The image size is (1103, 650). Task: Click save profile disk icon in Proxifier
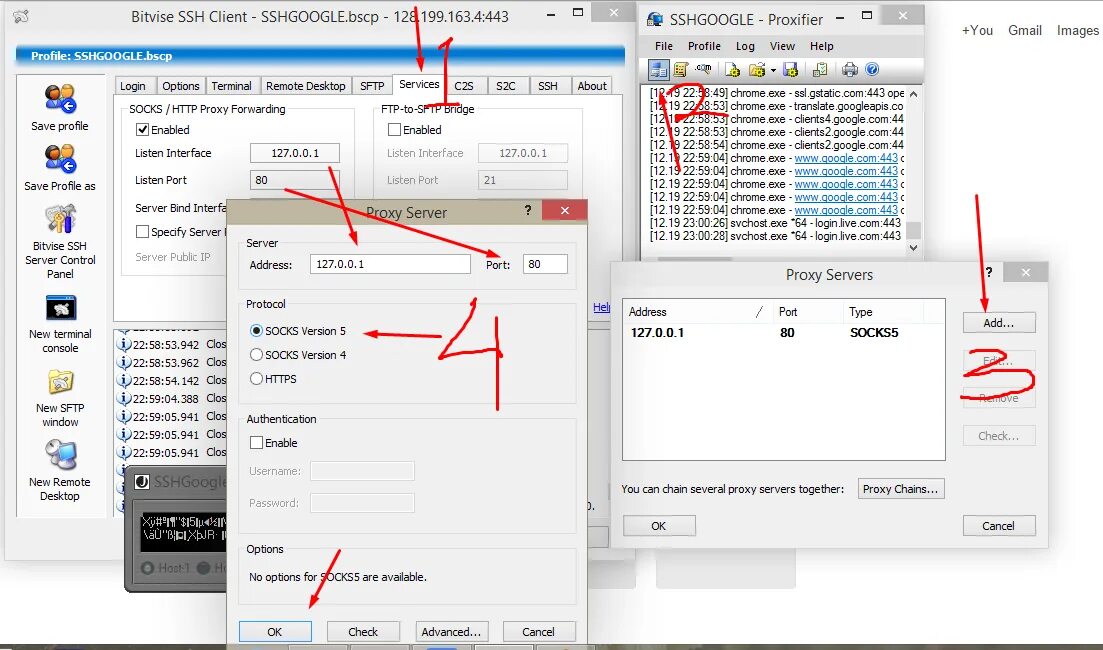click(x=790, y=69)
